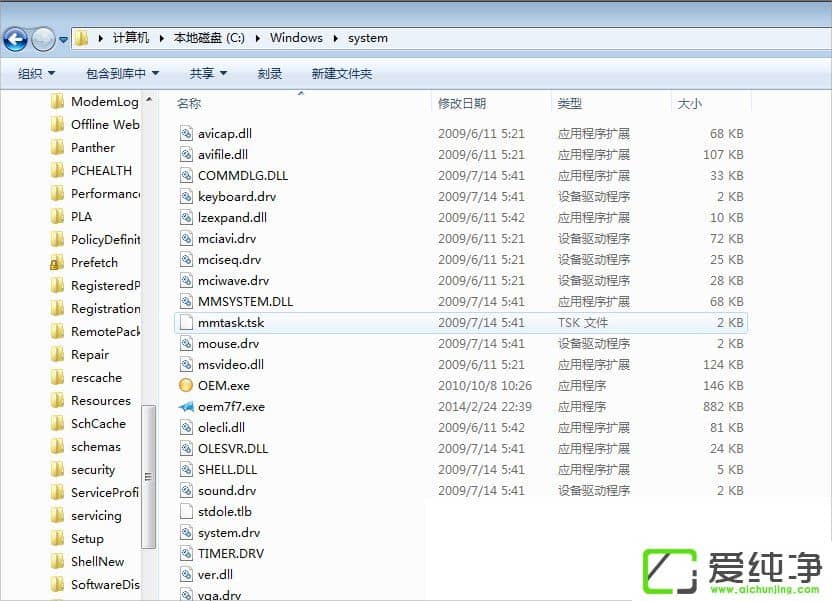The image size is (832, 601).
Task: Select the sound.drv file icon
Action: coord(186,491)
